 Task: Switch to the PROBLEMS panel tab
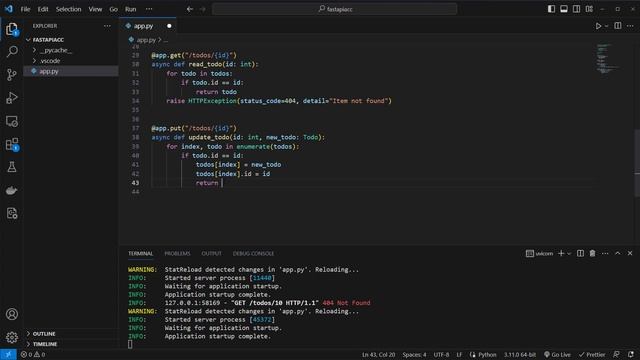177,253
